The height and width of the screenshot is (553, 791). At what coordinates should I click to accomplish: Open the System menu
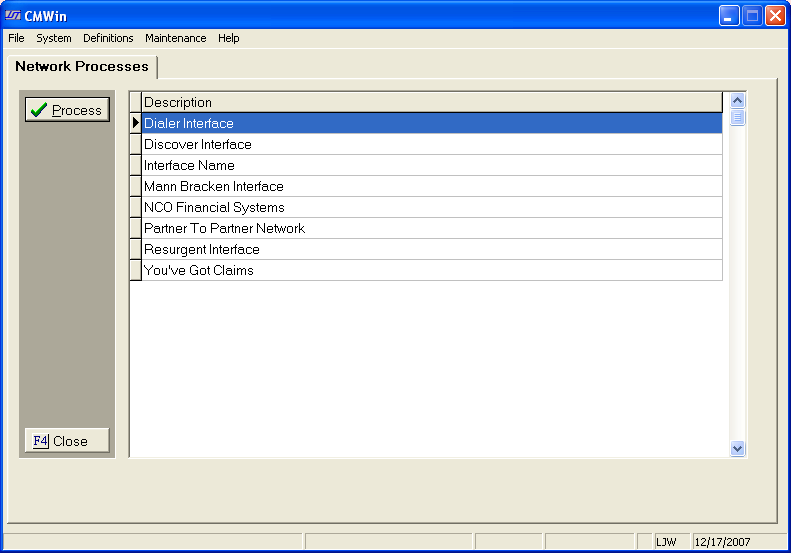coord(54,38)
